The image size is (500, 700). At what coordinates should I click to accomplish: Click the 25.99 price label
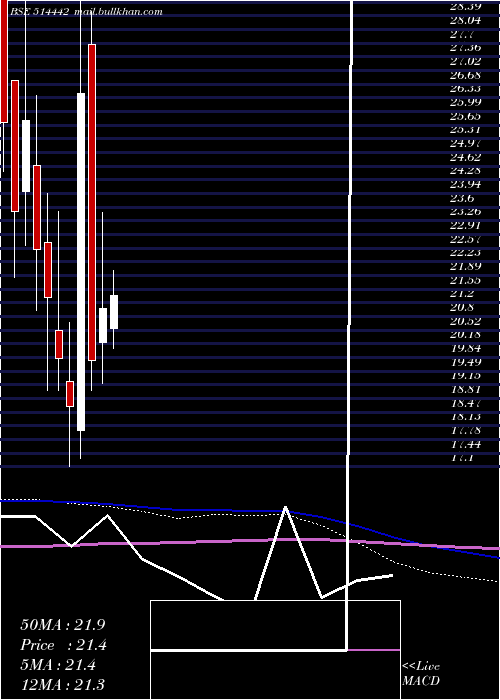(x=465, y=102)
